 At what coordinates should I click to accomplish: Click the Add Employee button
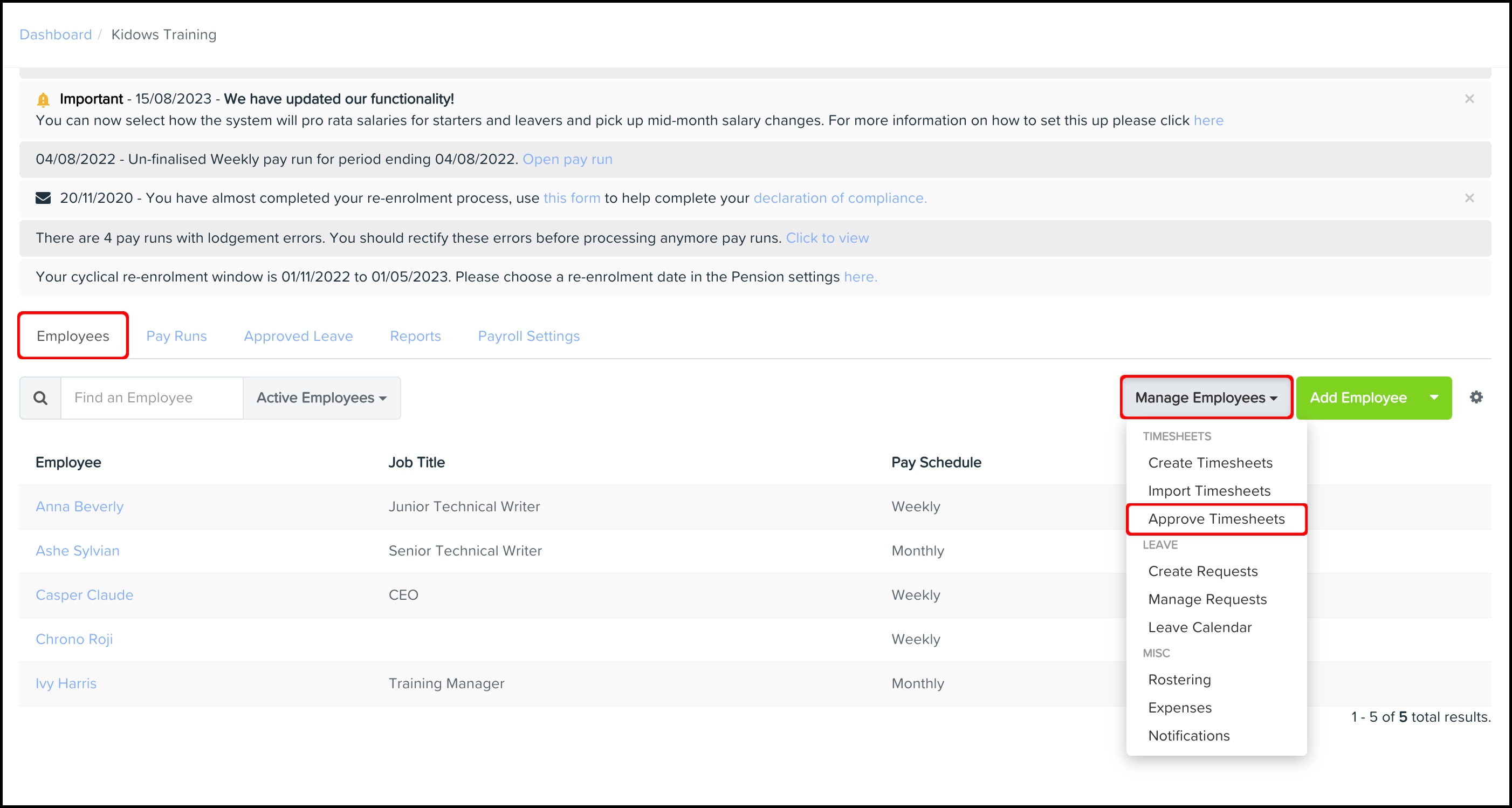(1358, 398)
